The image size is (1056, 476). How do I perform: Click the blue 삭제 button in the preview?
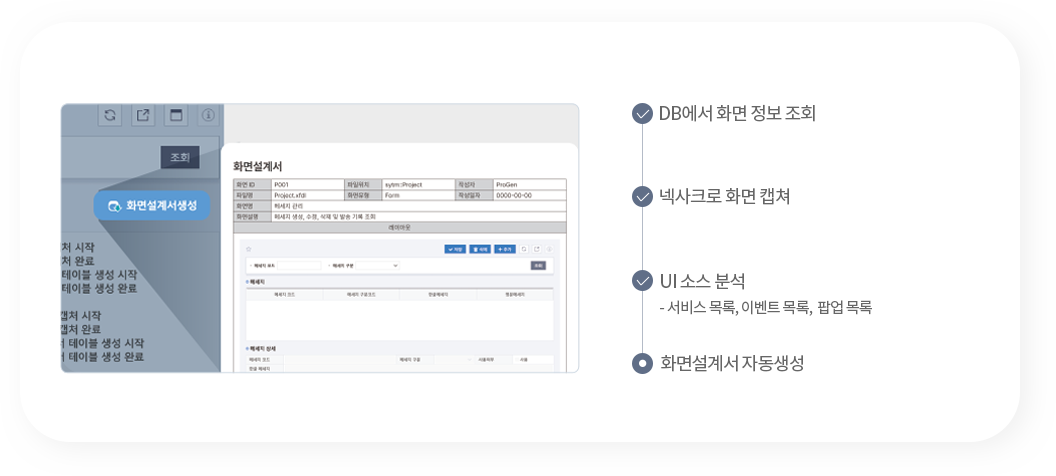479,249
